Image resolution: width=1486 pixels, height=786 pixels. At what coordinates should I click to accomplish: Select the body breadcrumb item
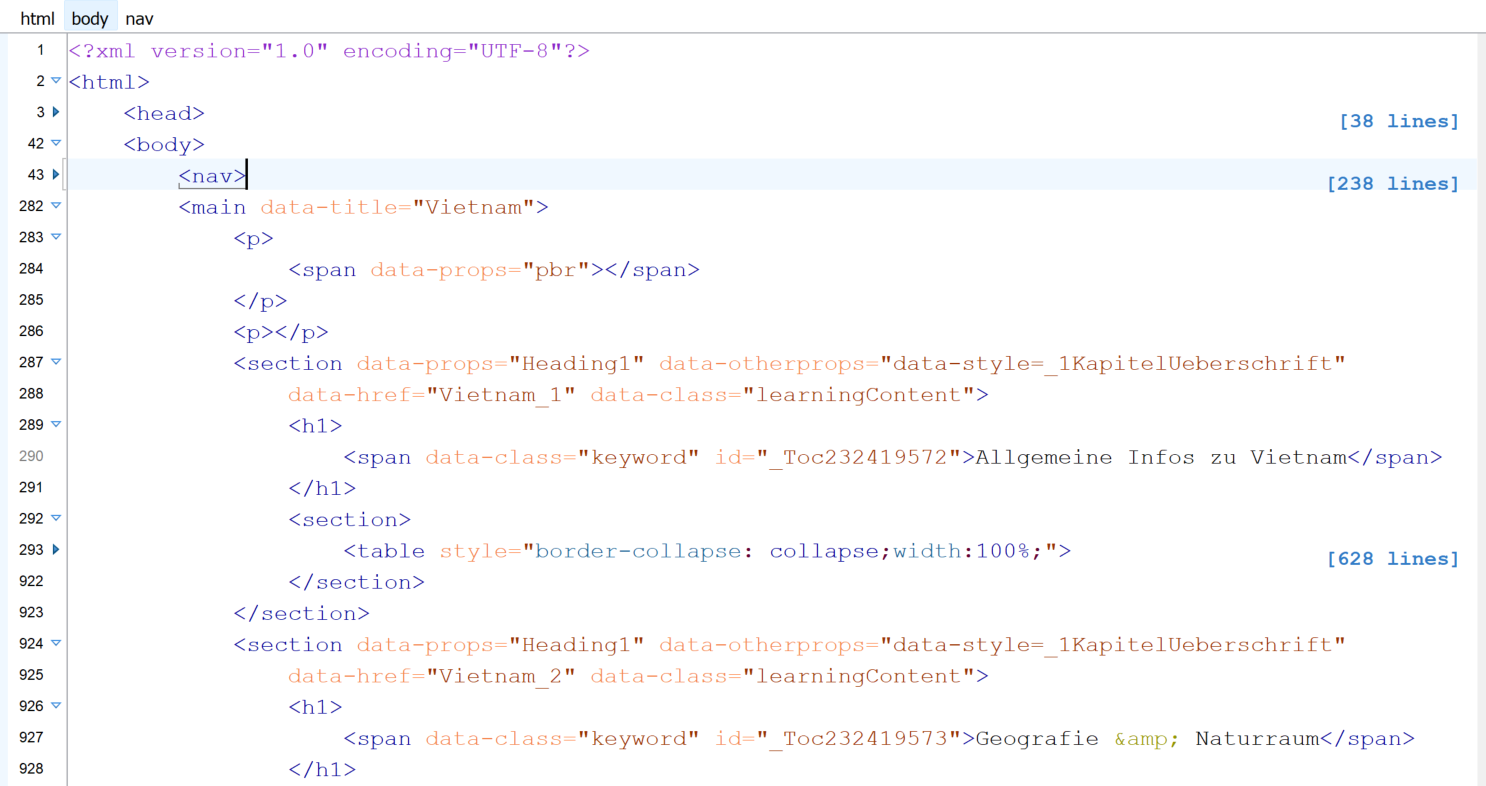(x=90, y=18)
